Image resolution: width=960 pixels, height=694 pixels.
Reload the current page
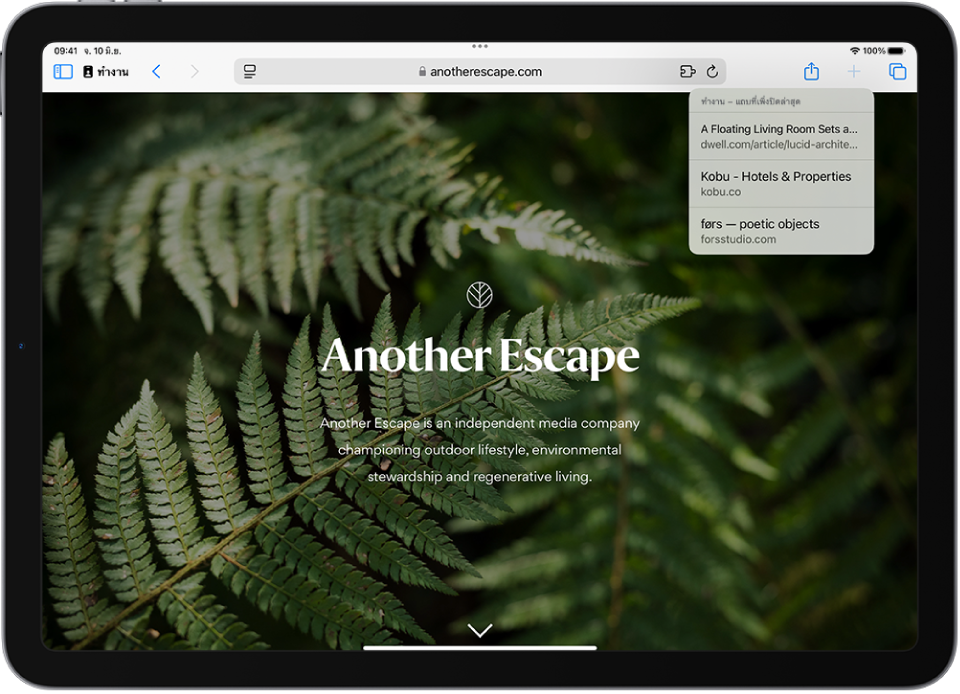(712, 72)
